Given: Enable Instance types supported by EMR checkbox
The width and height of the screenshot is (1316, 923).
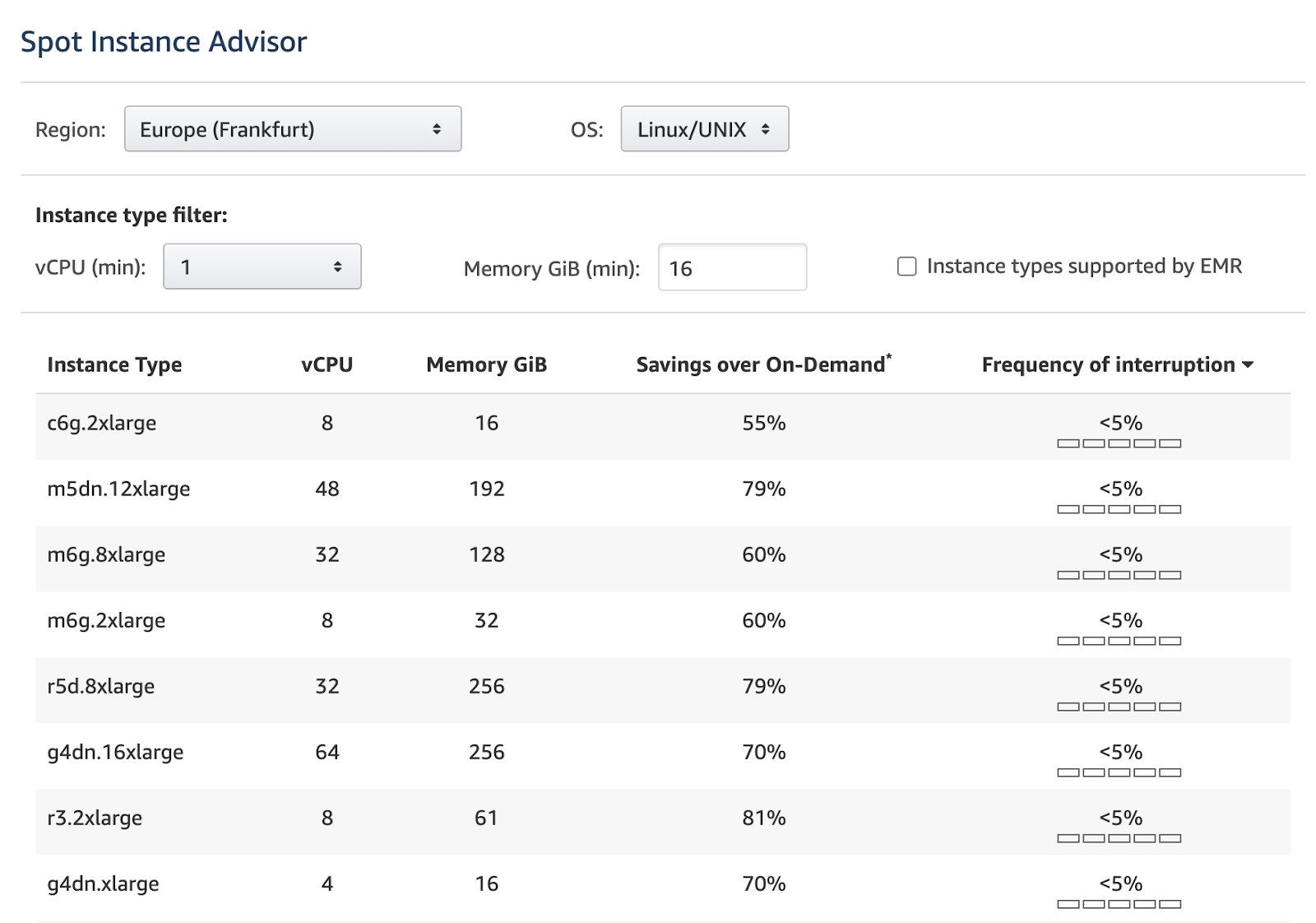Looking at the screenshot, I should coord(906,267).
